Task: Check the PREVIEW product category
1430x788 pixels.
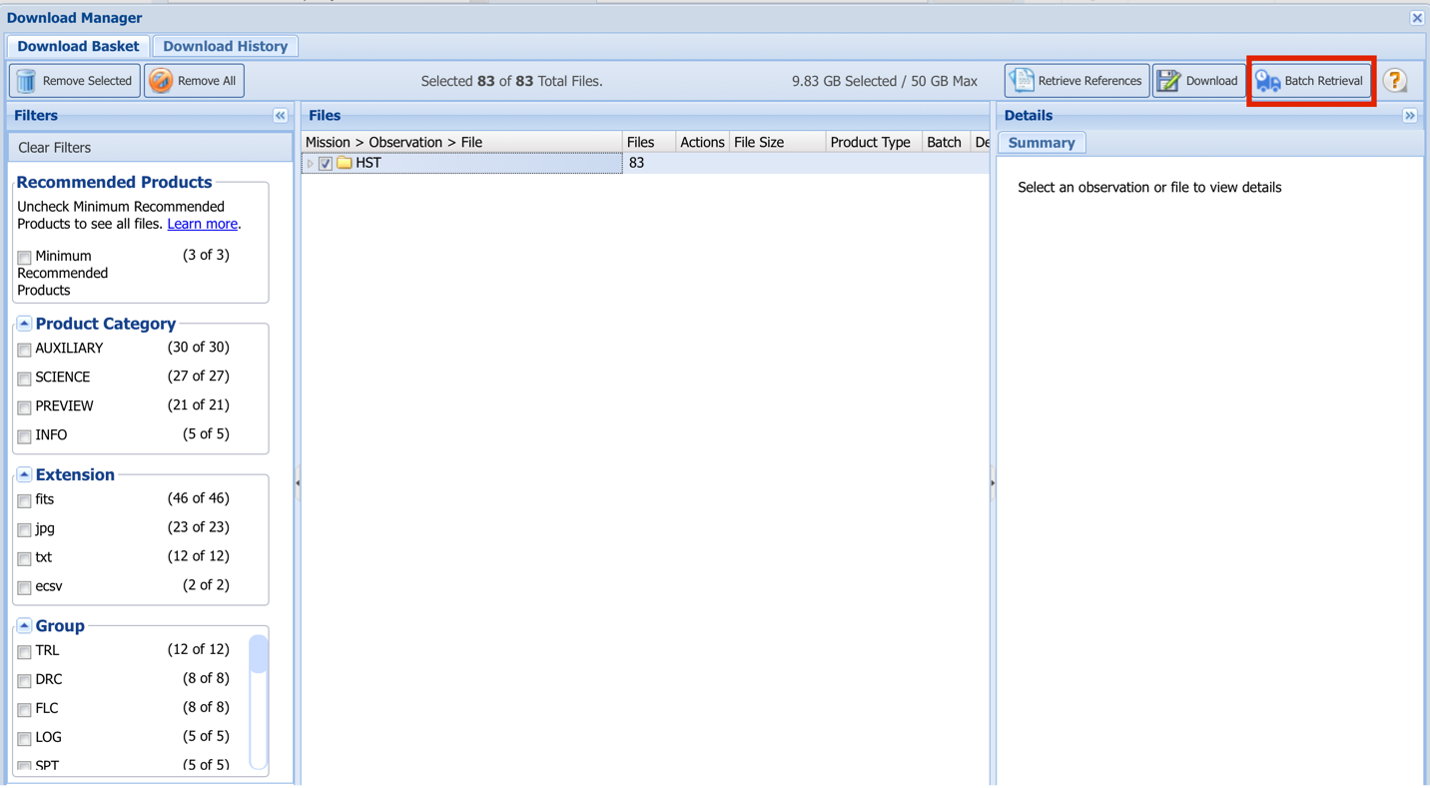Action: 24,408
